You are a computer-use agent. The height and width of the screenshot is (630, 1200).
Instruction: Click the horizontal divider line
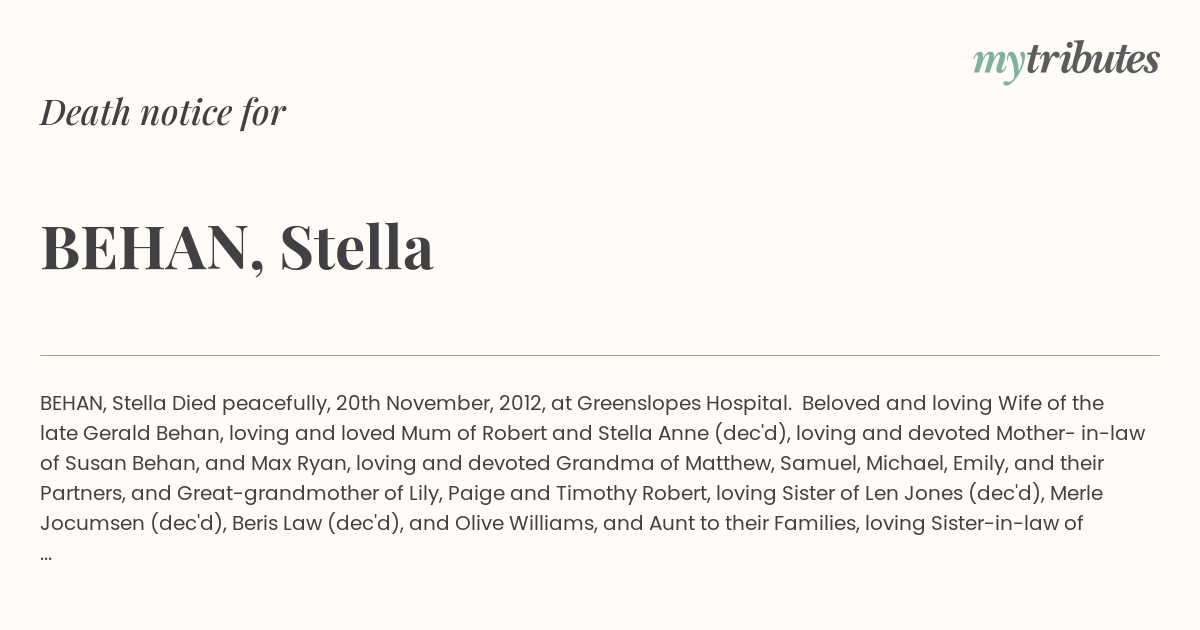pyautogui.click(x=600, y=355)
